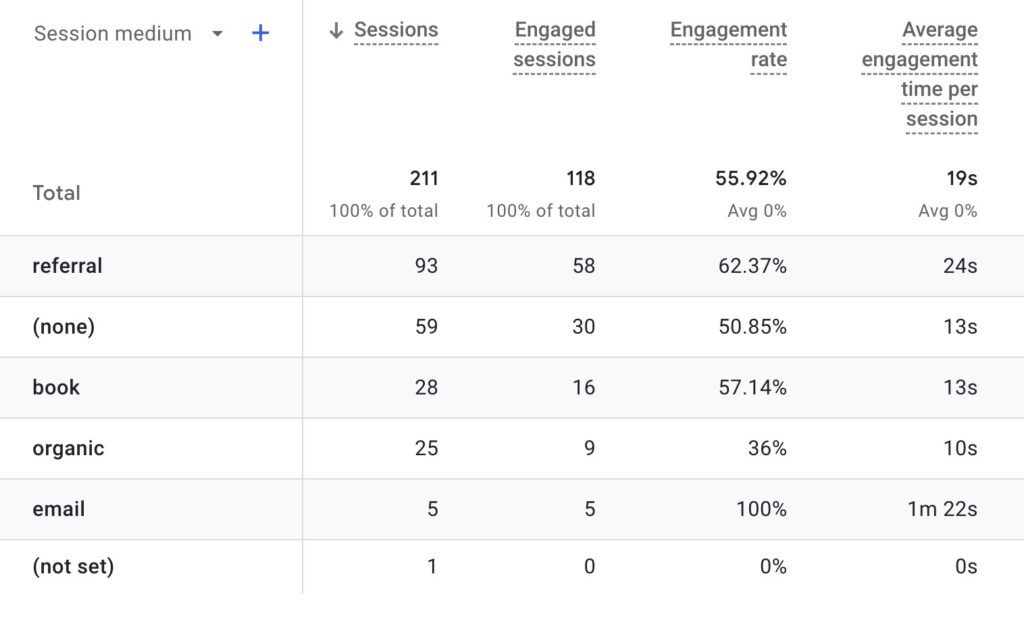Screen dimensions: 1024x620
Task: Click the dropdown arrow next to Session medium
Action: [217, 33]
